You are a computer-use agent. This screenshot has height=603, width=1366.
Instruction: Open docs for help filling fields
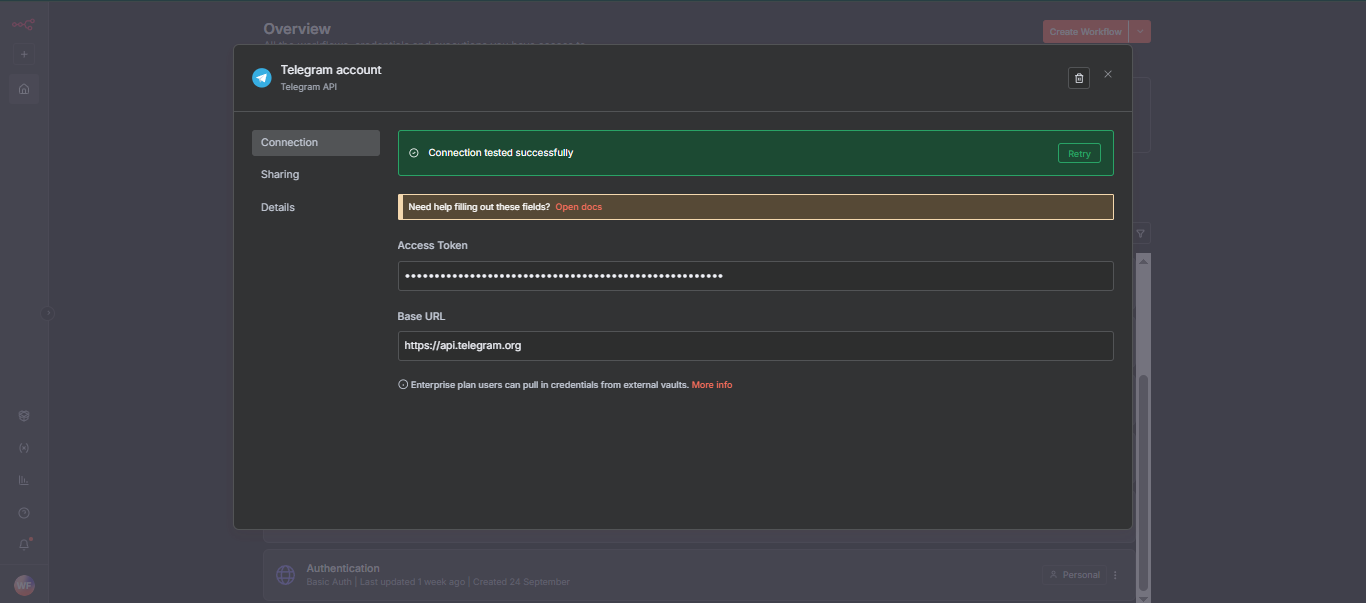click(x=579, y=207)
